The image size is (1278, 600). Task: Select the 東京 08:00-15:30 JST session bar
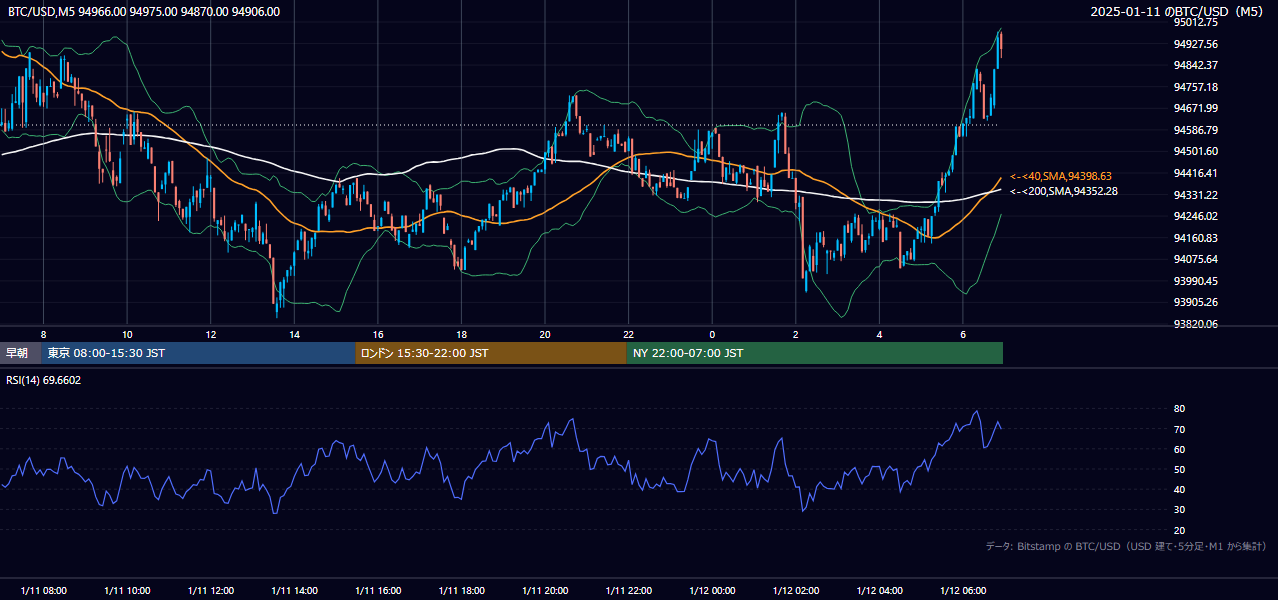(199, 353)
